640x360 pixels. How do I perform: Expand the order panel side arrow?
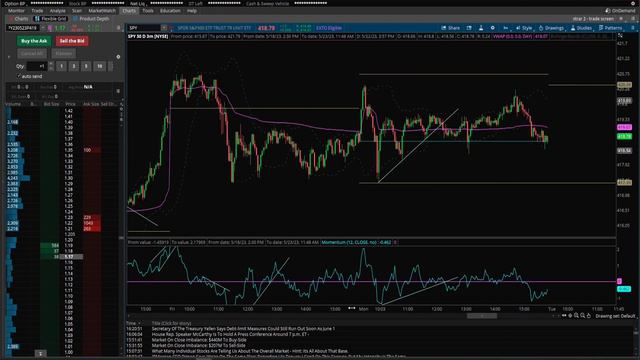point(9,57)
